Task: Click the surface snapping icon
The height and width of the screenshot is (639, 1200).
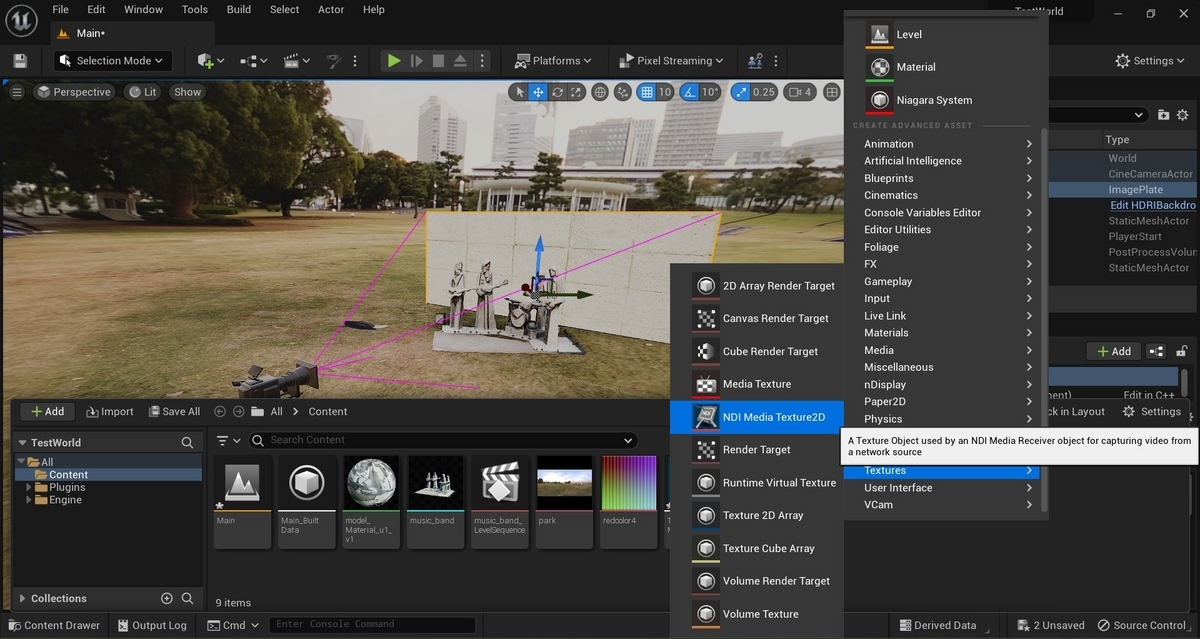Action: pyautogui.click(x=623, y=92)
